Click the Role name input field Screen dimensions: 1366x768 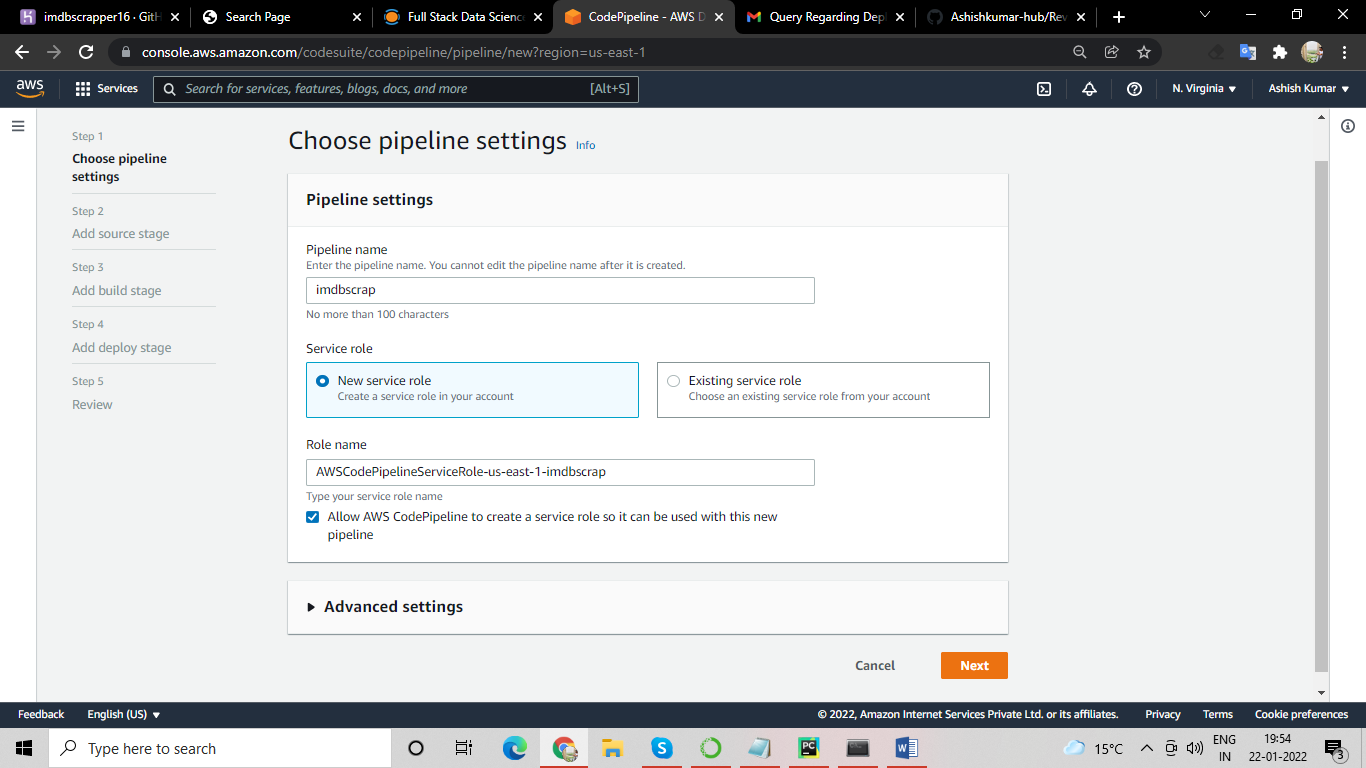click(560, 472)
